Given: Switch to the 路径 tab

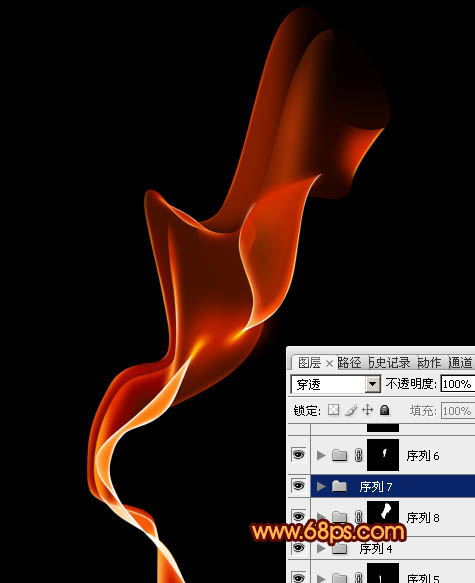Looking at the screenshot, I should (x=349, y=363).
